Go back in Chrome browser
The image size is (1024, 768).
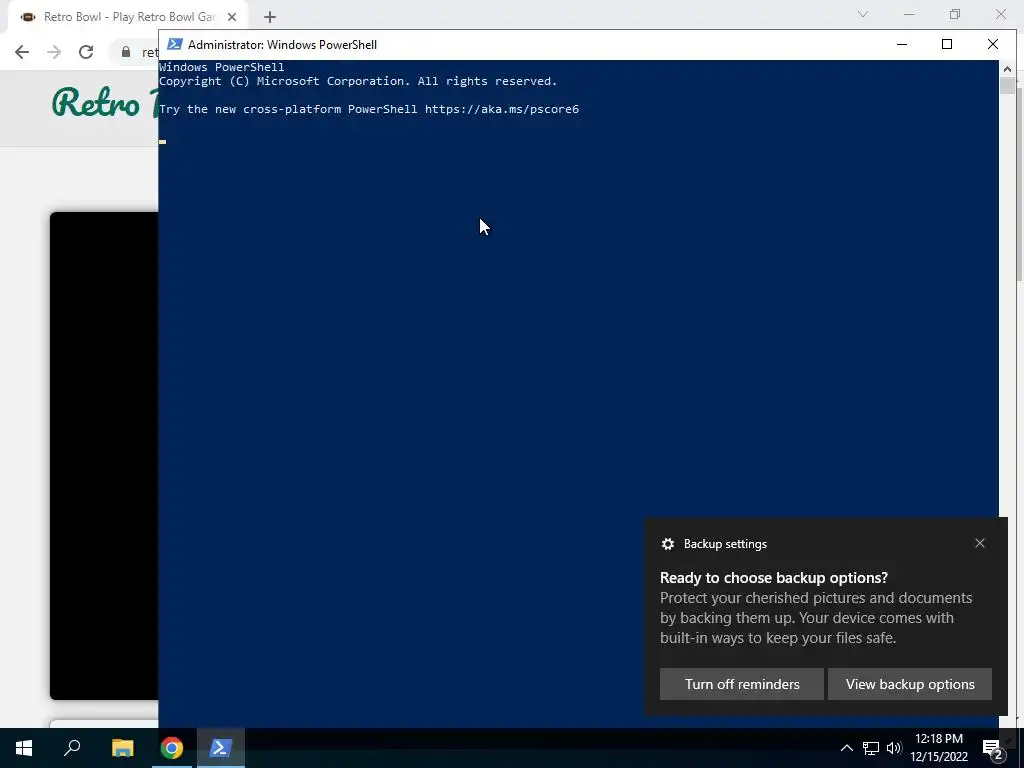22,52
